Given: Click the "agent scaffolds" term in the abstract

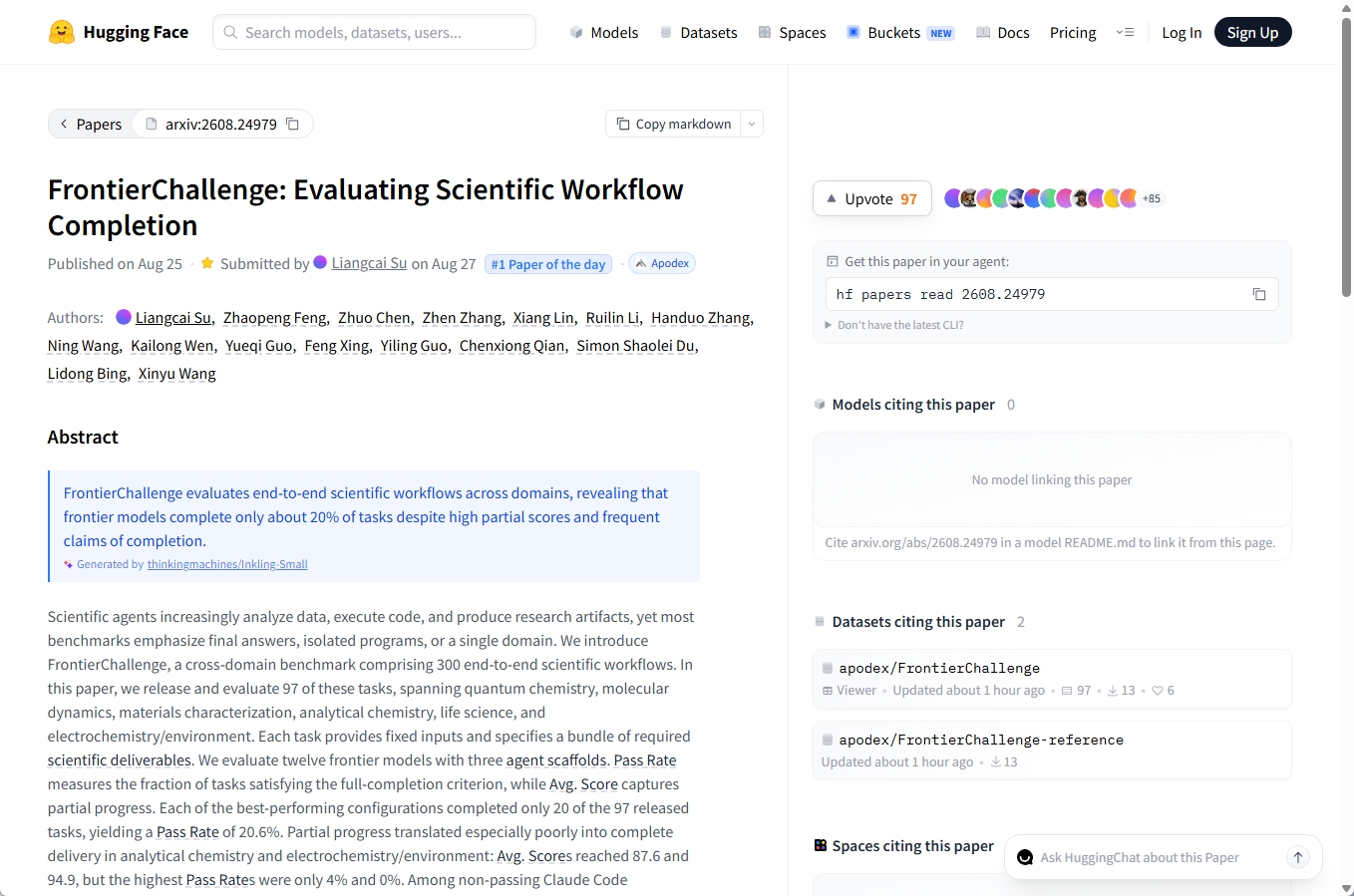Looking at the screenshot, I should point(556,759).
